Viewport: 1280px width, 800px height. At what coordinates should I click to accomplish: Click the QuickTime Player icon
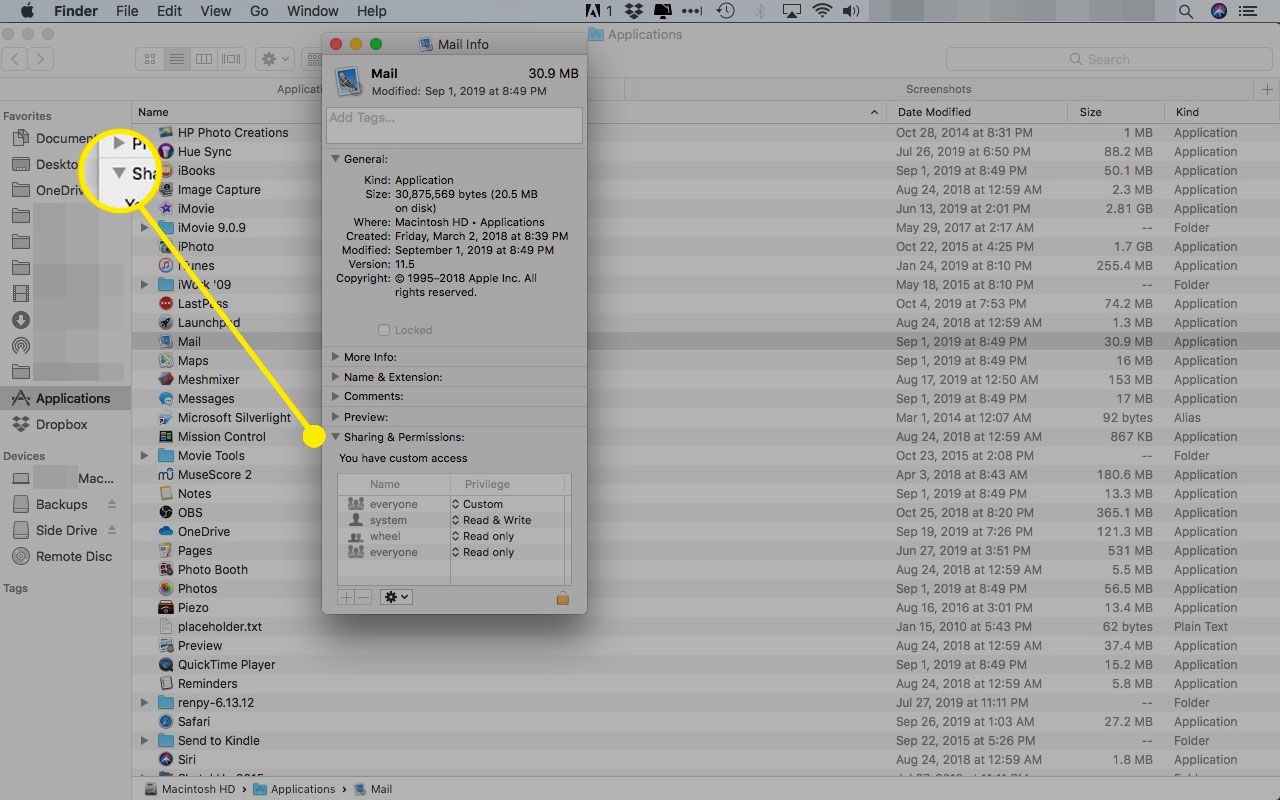tap(167, 664)
